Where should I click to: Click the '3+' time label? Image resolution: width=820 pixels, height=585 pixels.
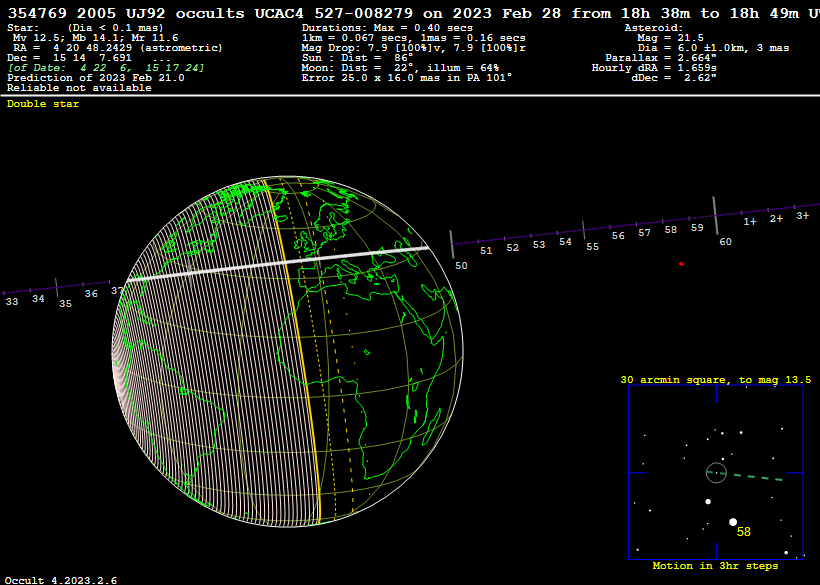click(802, 215)
